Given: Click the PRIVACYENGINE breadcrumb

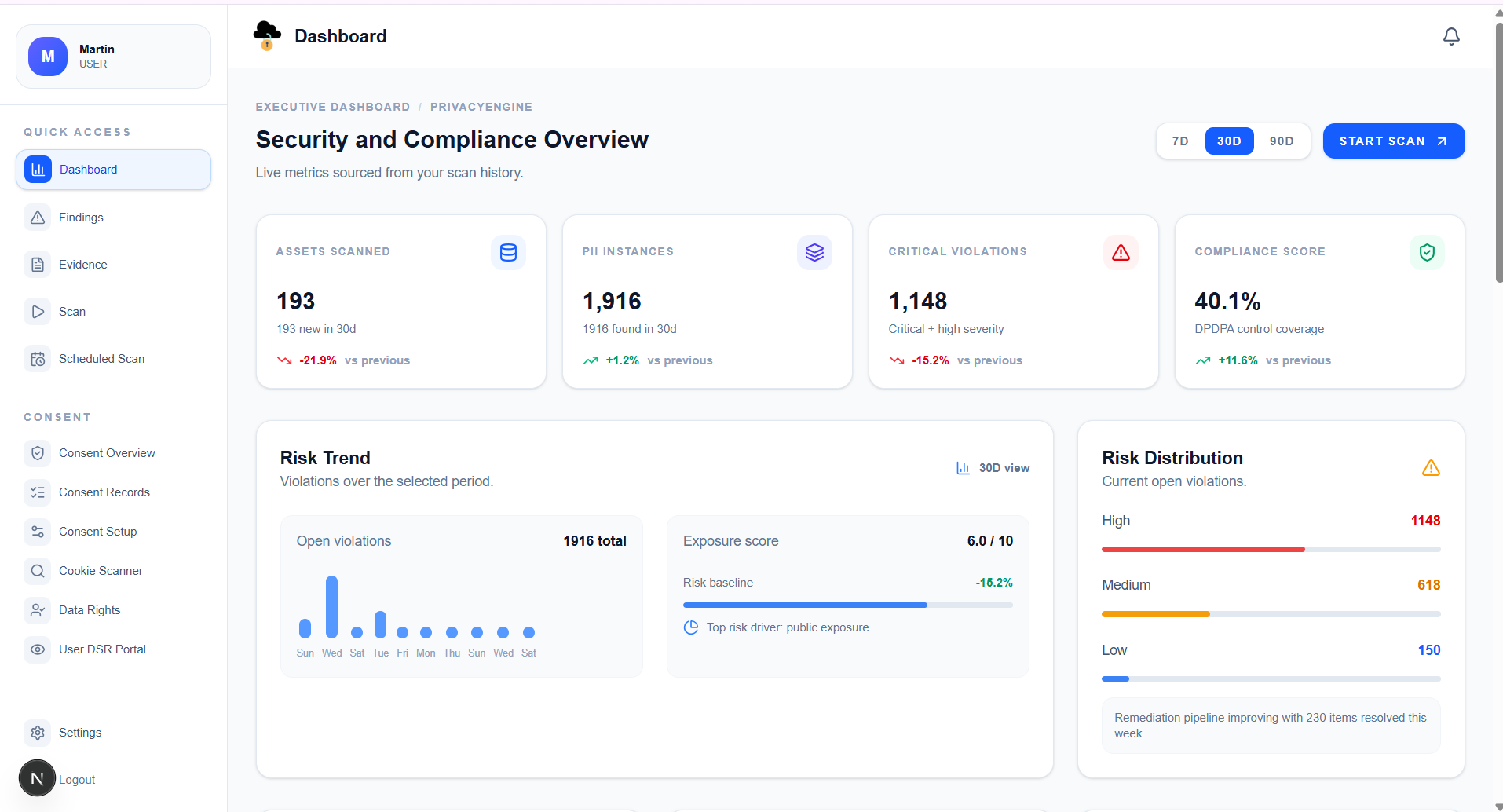Looking at the screenshot, I should coord(481,107).
